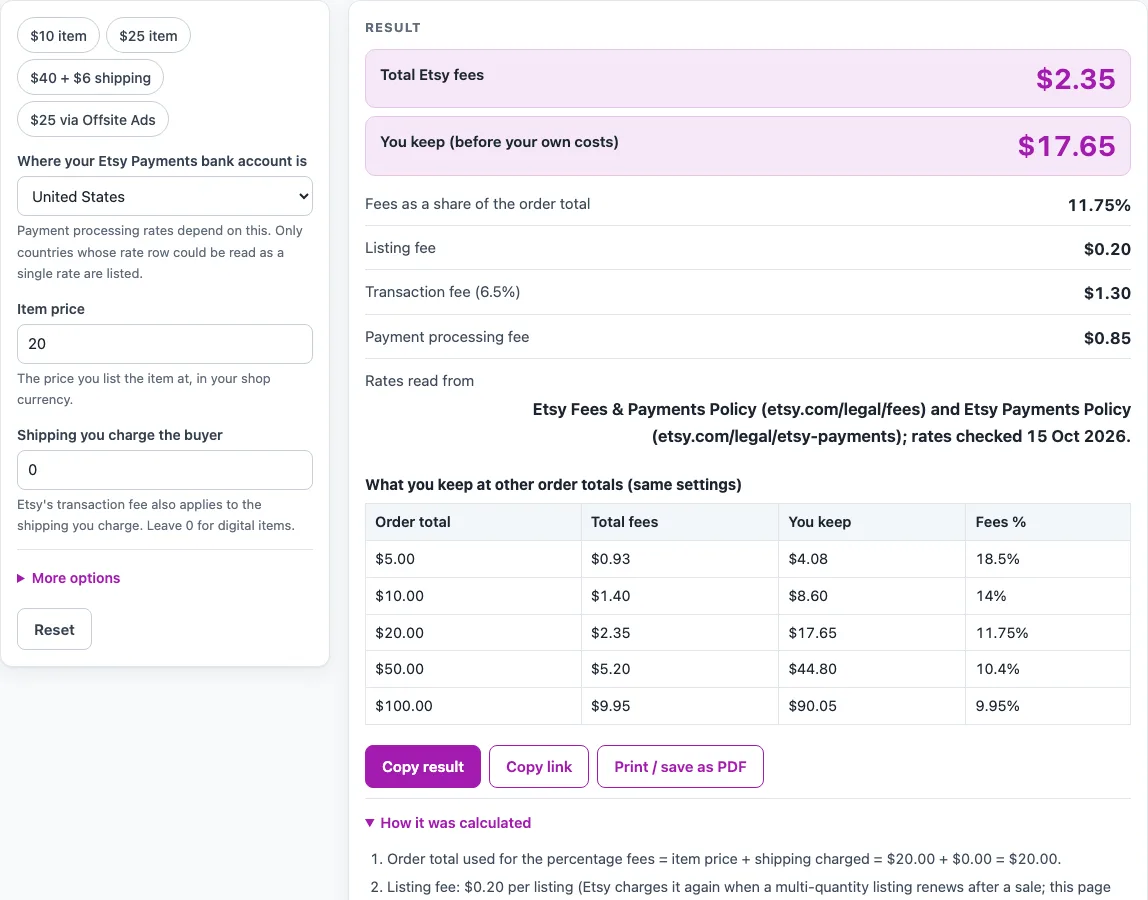Click Copy result button
1148x900 pixels.
[422, 767]
